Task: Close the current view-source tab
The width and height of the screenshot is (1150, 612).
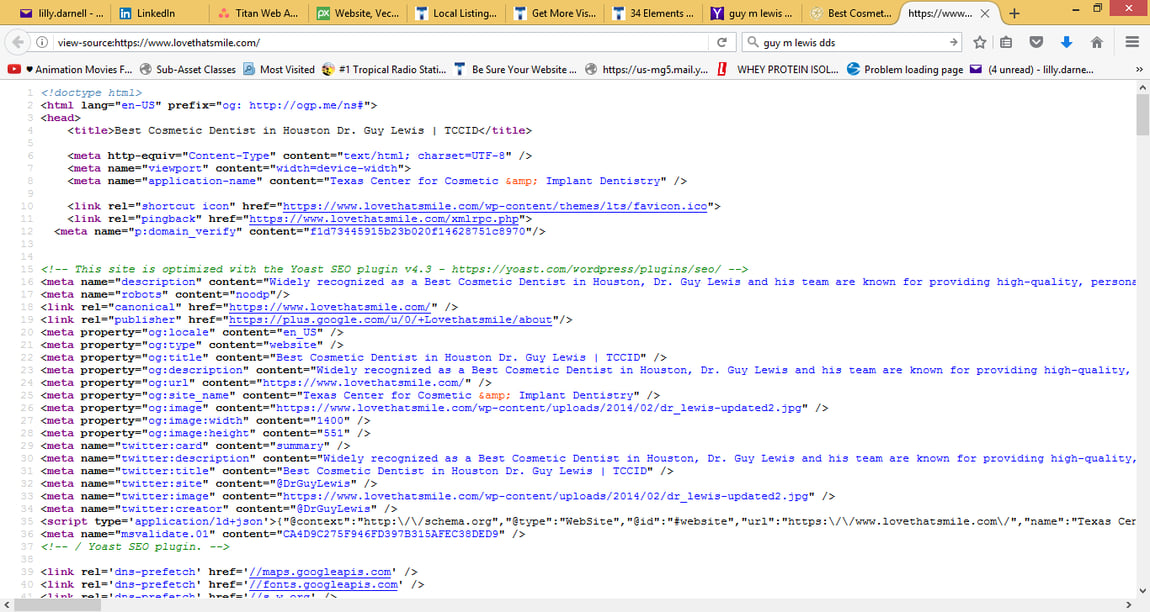Action: click(x=985, y=13)
